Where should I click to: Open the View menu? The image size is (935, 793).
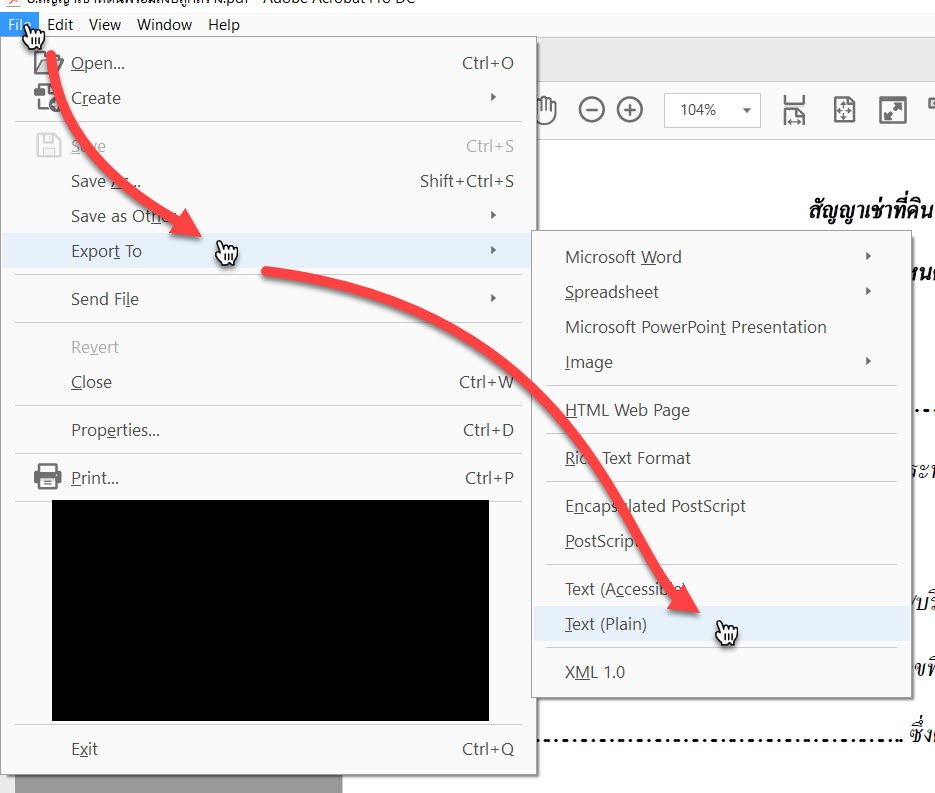pyautogui.click(x=105, y=25)
